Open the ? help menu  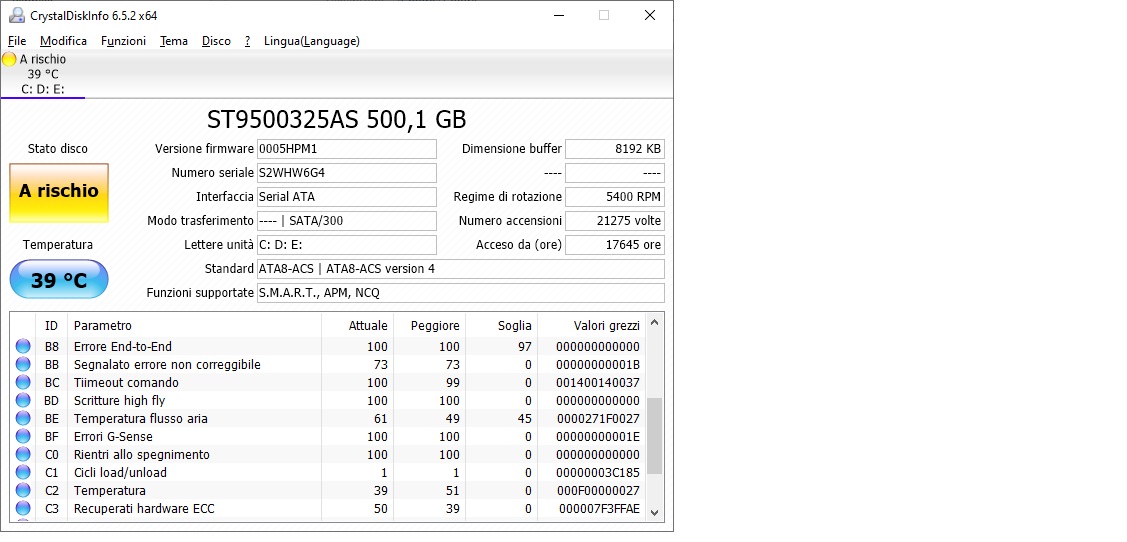click(x=247, y=41)
